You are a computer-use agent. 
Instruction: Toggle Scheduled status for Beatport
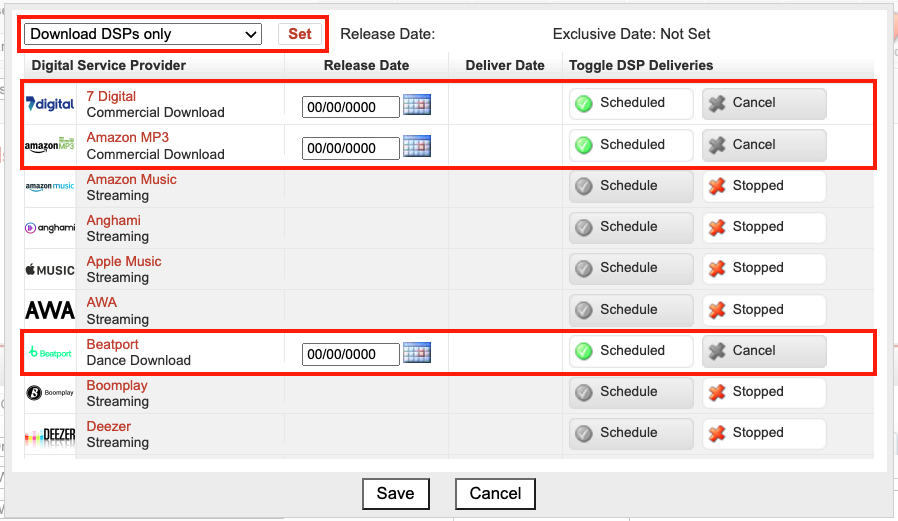coord(631,351)
